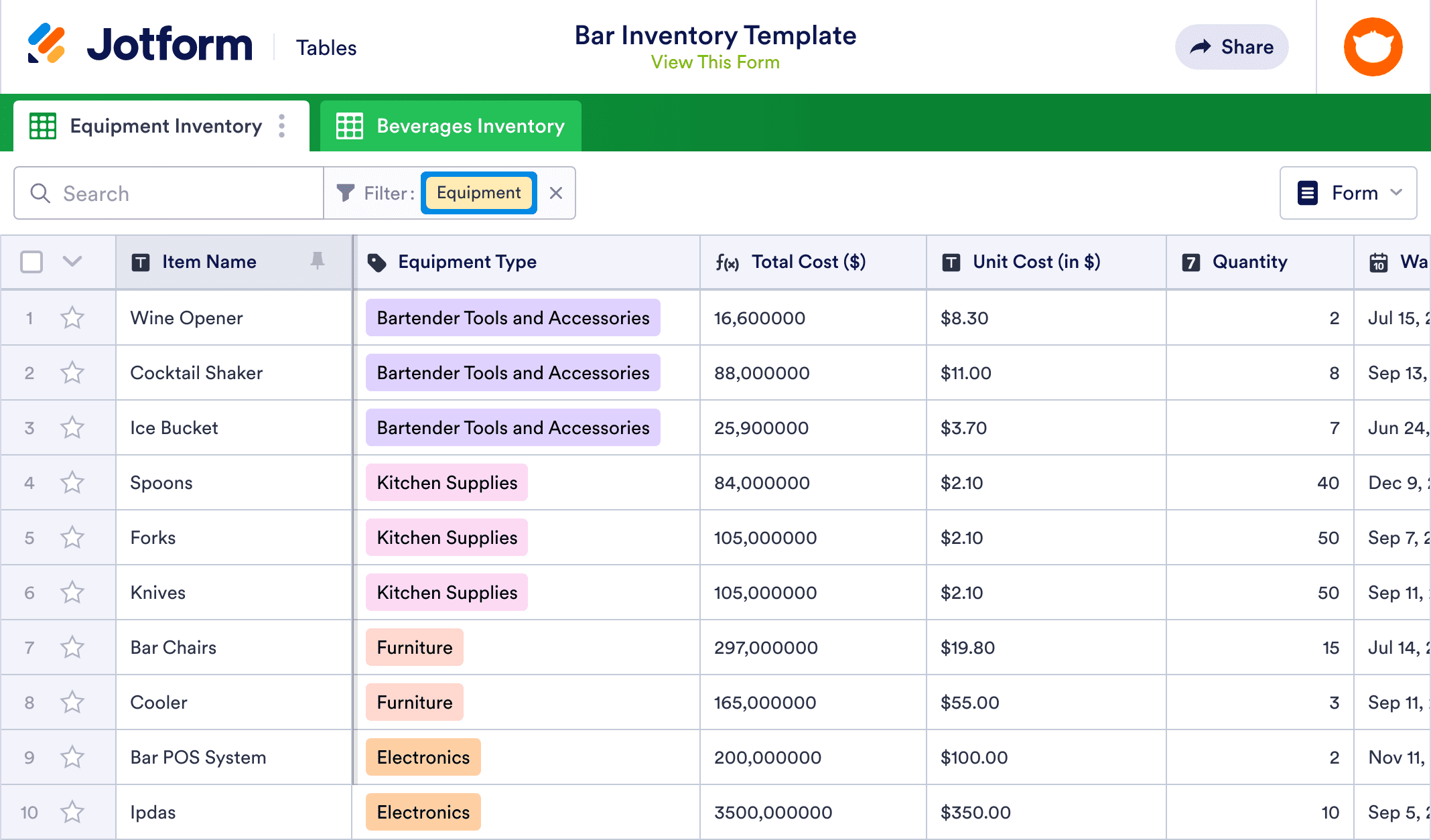Open View This Form link
This screenshot has height=840, width=1431.
click(x=714, y=62)
